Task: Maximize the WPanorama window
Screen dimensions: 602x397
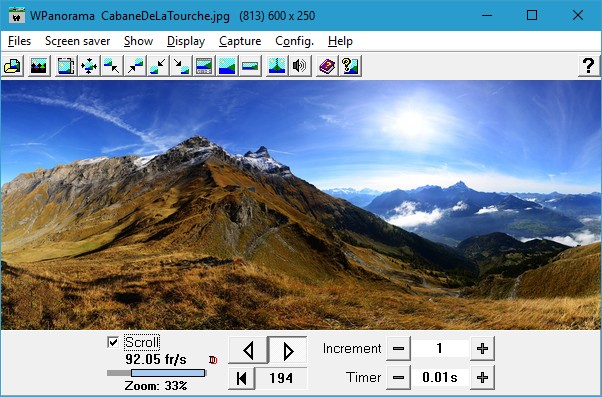Action: 532,15
